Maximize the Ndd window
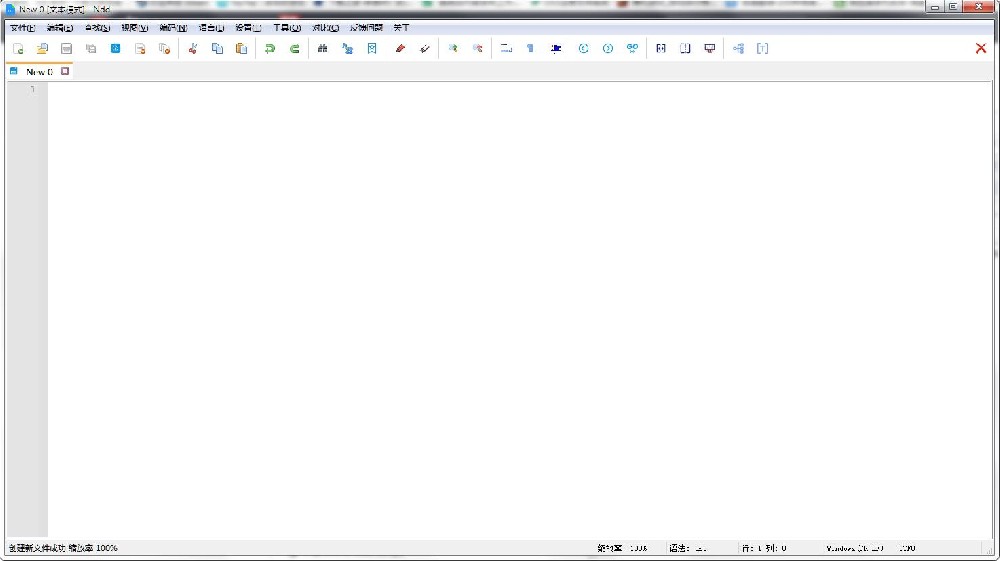Viewport: 1000px width, 561px height. [953, 7]
